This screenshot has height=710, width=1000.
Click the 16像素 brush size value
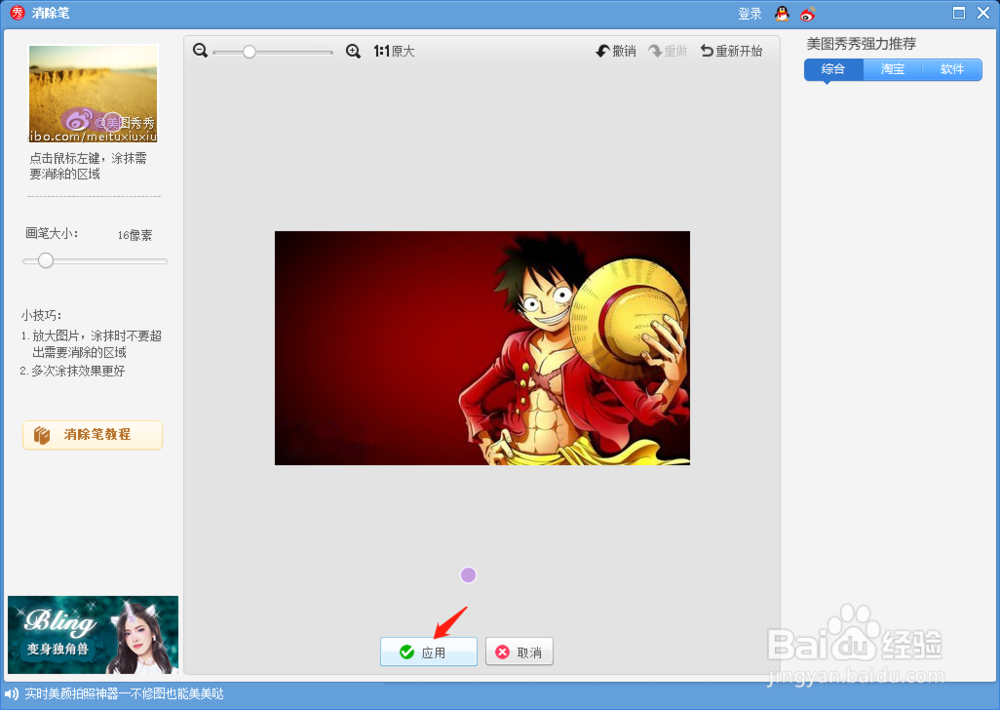coord(135,235)
